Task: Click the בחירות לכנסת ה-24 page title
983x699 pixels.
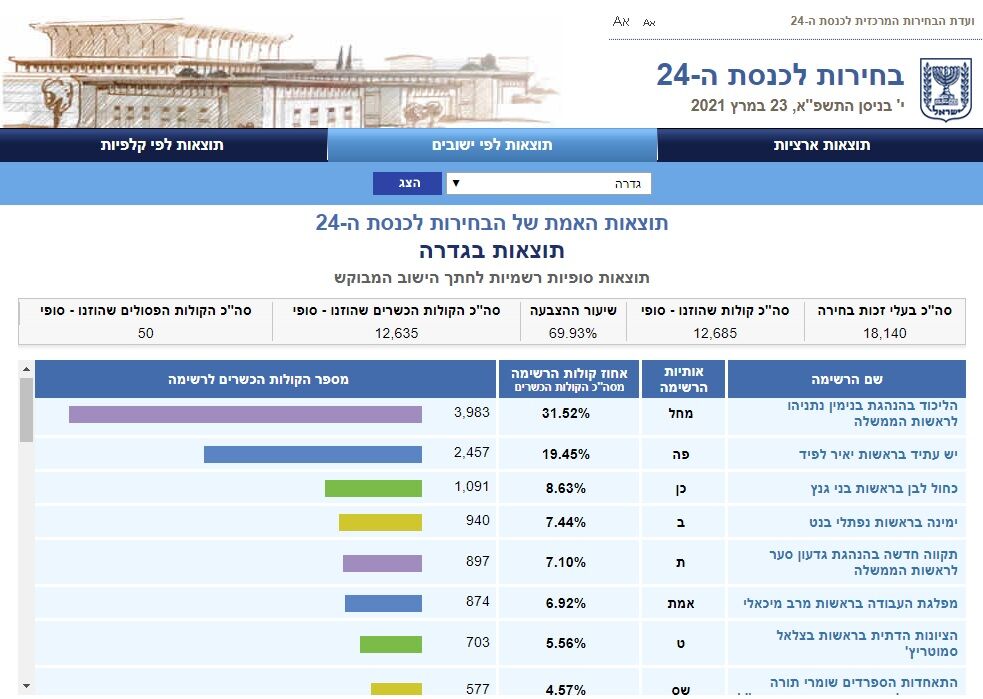Action: click(x=780, y=75)
